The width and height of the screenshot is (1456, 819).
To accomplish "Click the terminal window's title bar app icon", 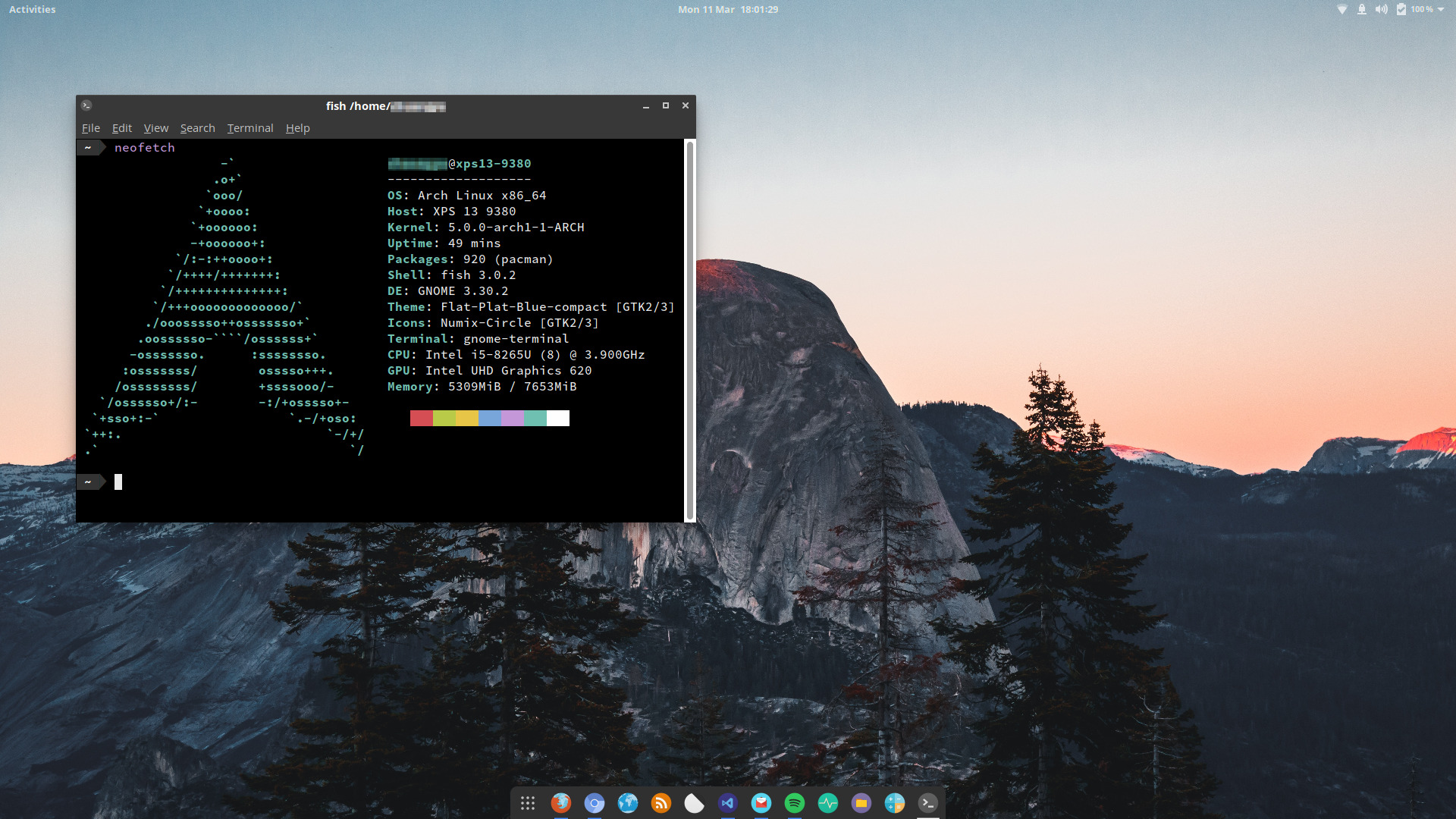I will [x=86, y=105].
